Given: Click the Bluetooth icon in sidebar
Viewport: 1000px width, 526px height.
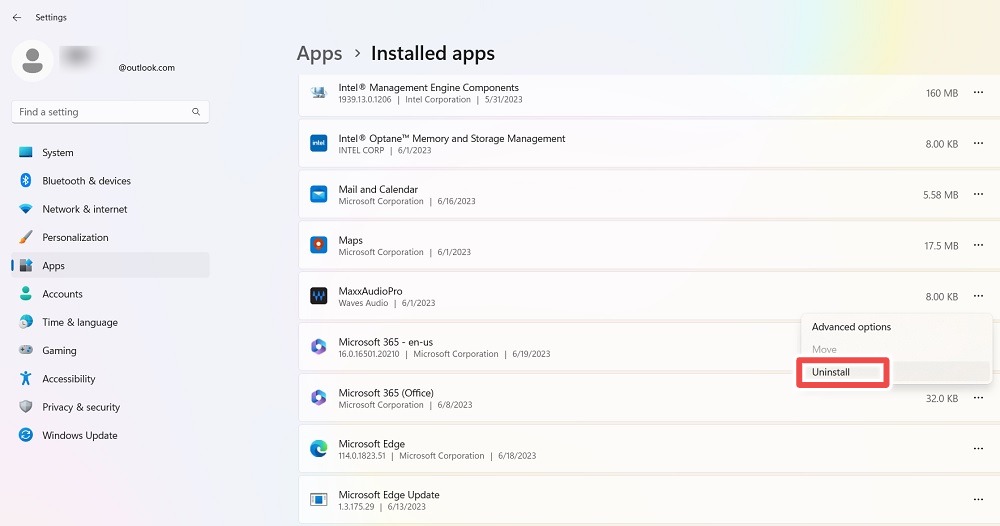Looking at the screenshot, I should 26,180.
